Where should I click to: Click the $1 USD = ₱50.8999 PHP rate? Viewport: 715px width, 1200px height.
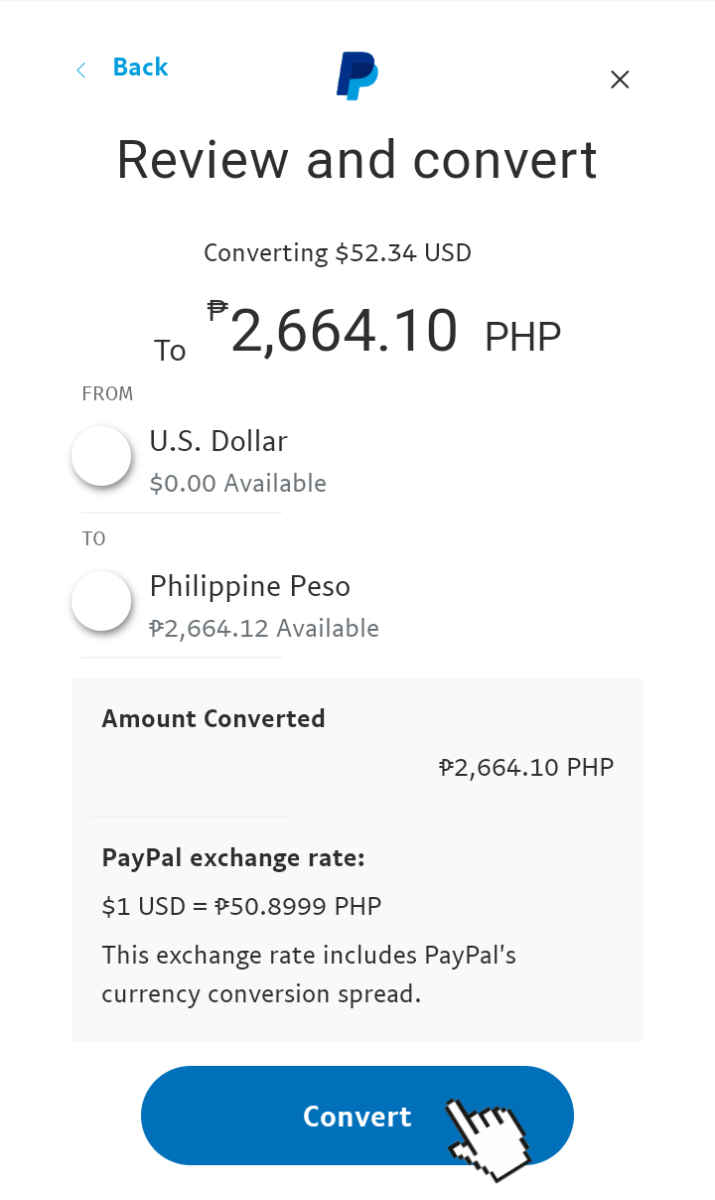click(241, 907)
